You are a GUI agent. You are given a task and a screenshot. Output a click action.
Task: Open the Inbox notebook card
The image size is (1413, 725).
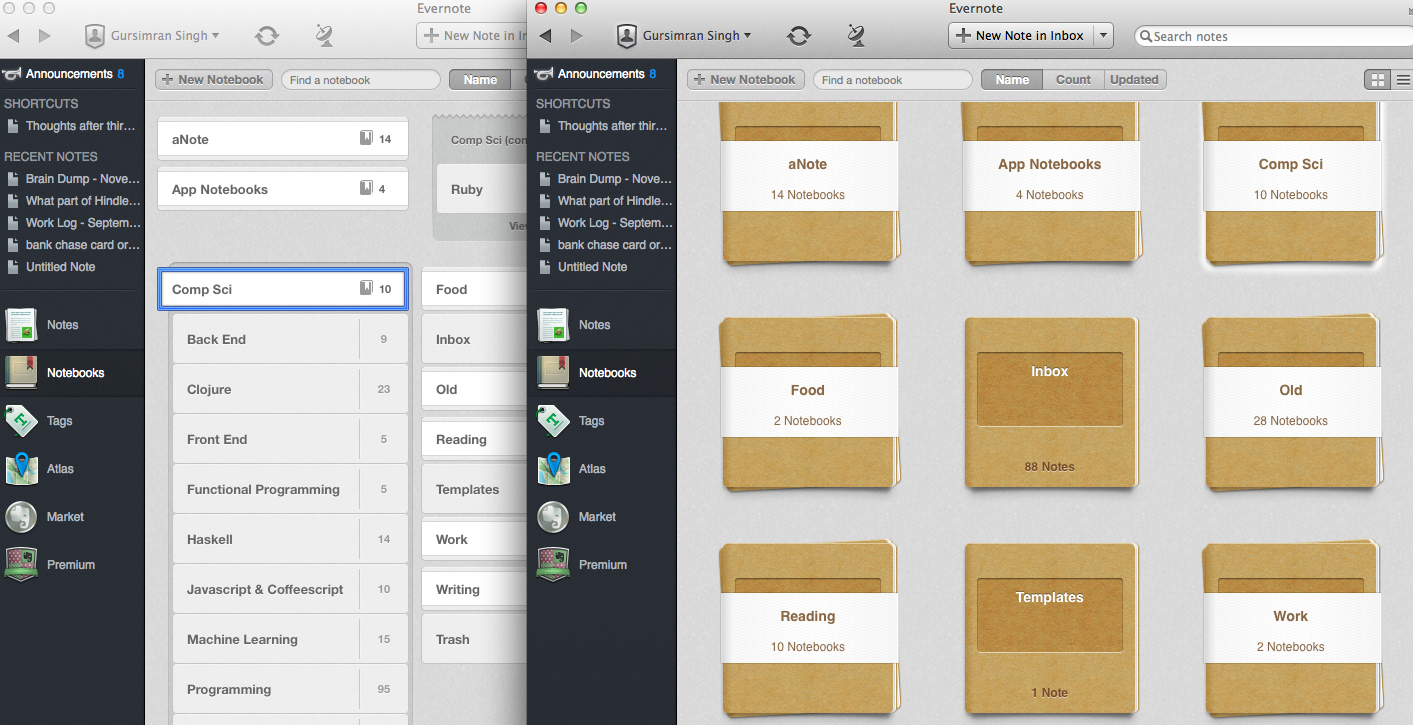1050,402
